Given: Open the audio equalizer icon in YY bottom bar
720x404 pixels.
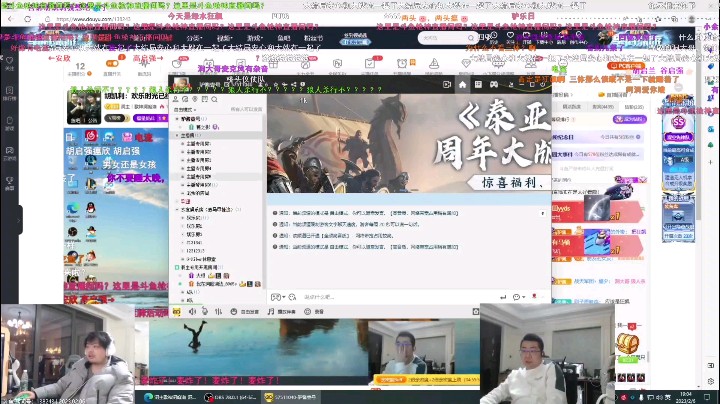Looking at the screenshot, I should click(x=218, y=311).
